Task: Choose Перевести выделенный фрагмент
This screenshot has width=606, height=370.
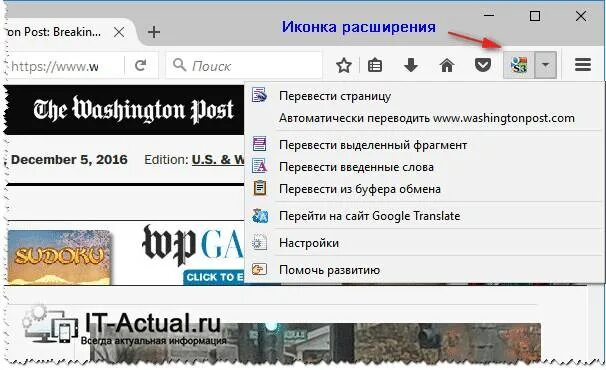Action: coord(424,145)
